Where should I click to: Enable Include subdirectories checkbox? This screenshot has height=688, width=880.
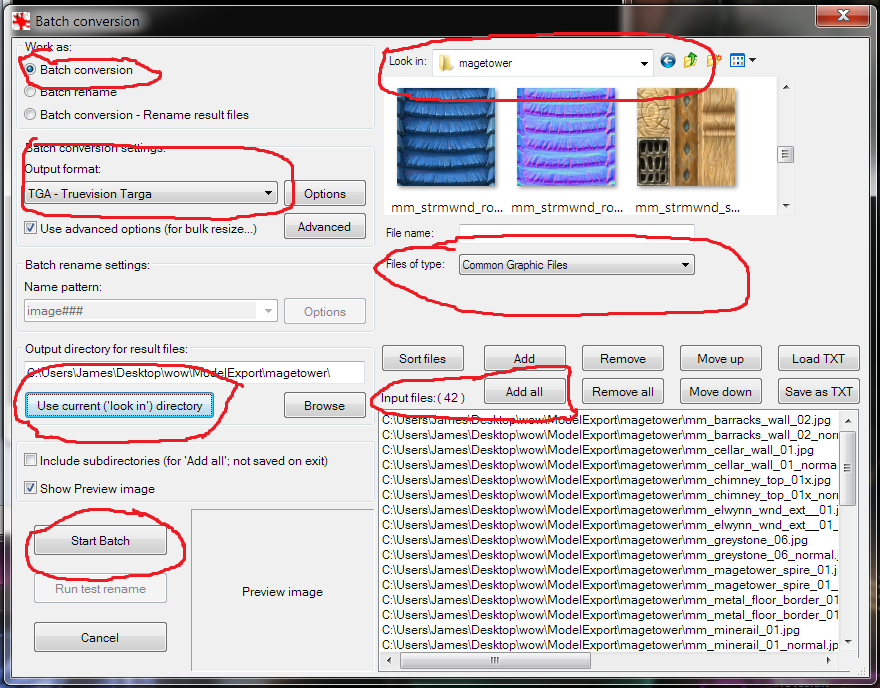tap(31, 461)
